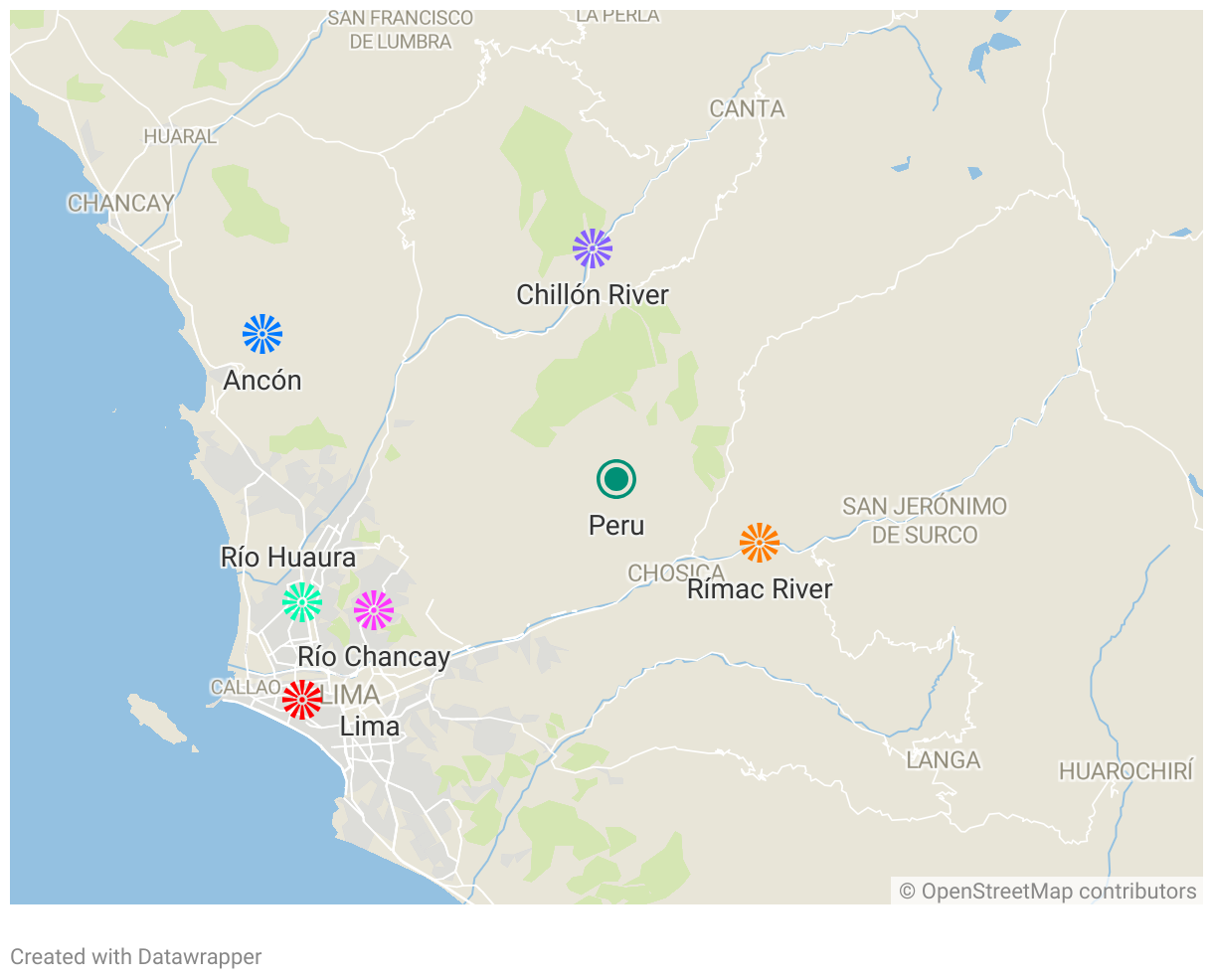The height and width of the screenshot is (980, 1213).
Task: Click the Chillón River text label
Action: (593, 295)
